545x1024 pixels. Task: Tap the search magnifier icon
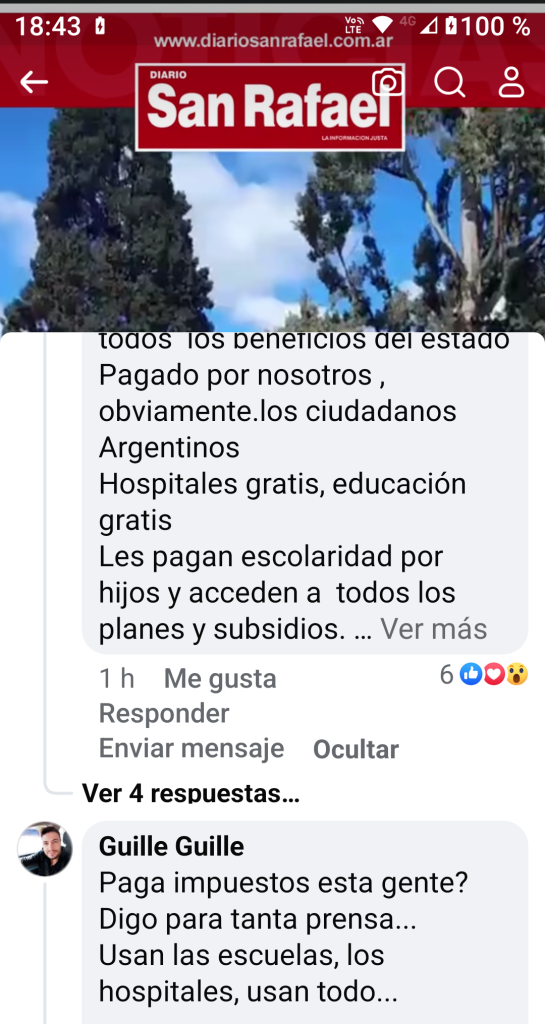pyautogui.click(x=450, y=82)
